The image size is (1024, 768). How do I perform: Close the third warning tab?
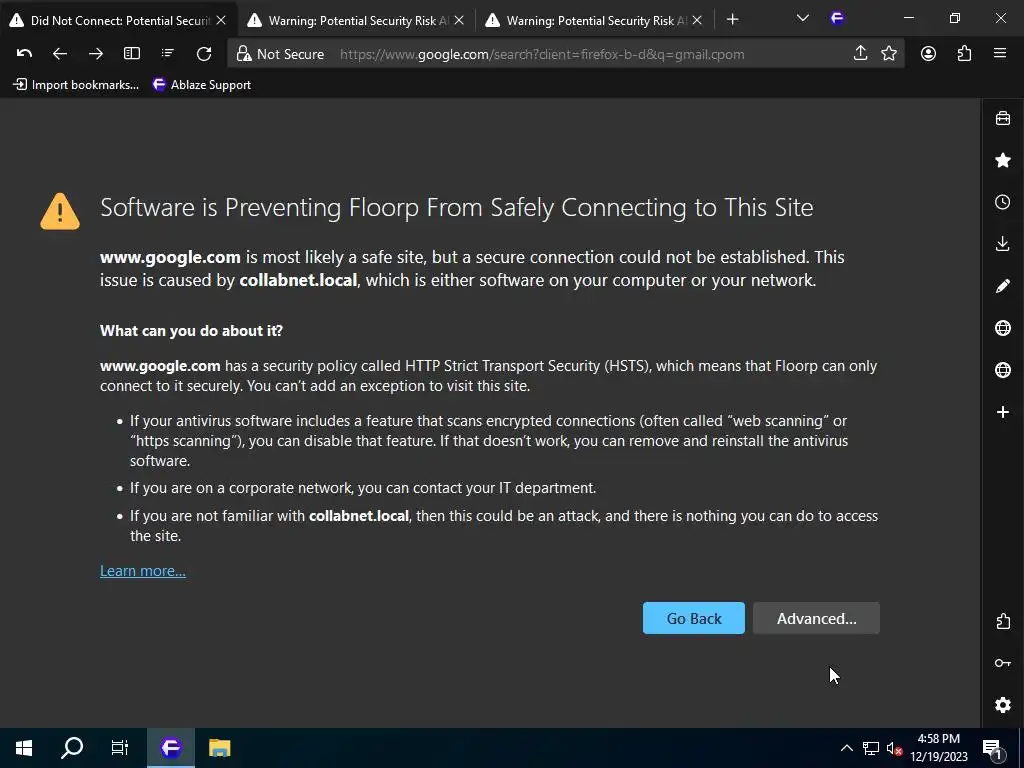pos(697,20)
